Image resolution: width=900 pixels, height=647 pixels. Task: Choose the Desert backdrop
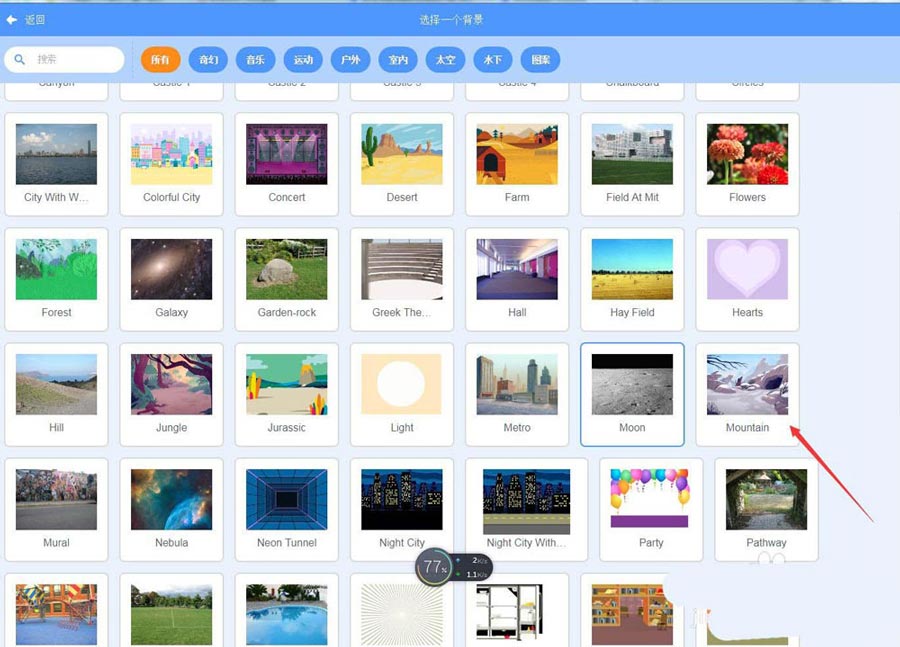(402, 164)
